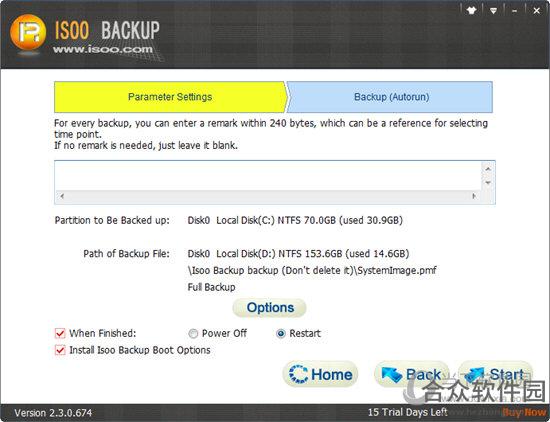Image resolution: width=550 pixels, height=422 pixels.
Task: Click the Disk0 Local Disk(C:) partition text
Action: [295, 220]
